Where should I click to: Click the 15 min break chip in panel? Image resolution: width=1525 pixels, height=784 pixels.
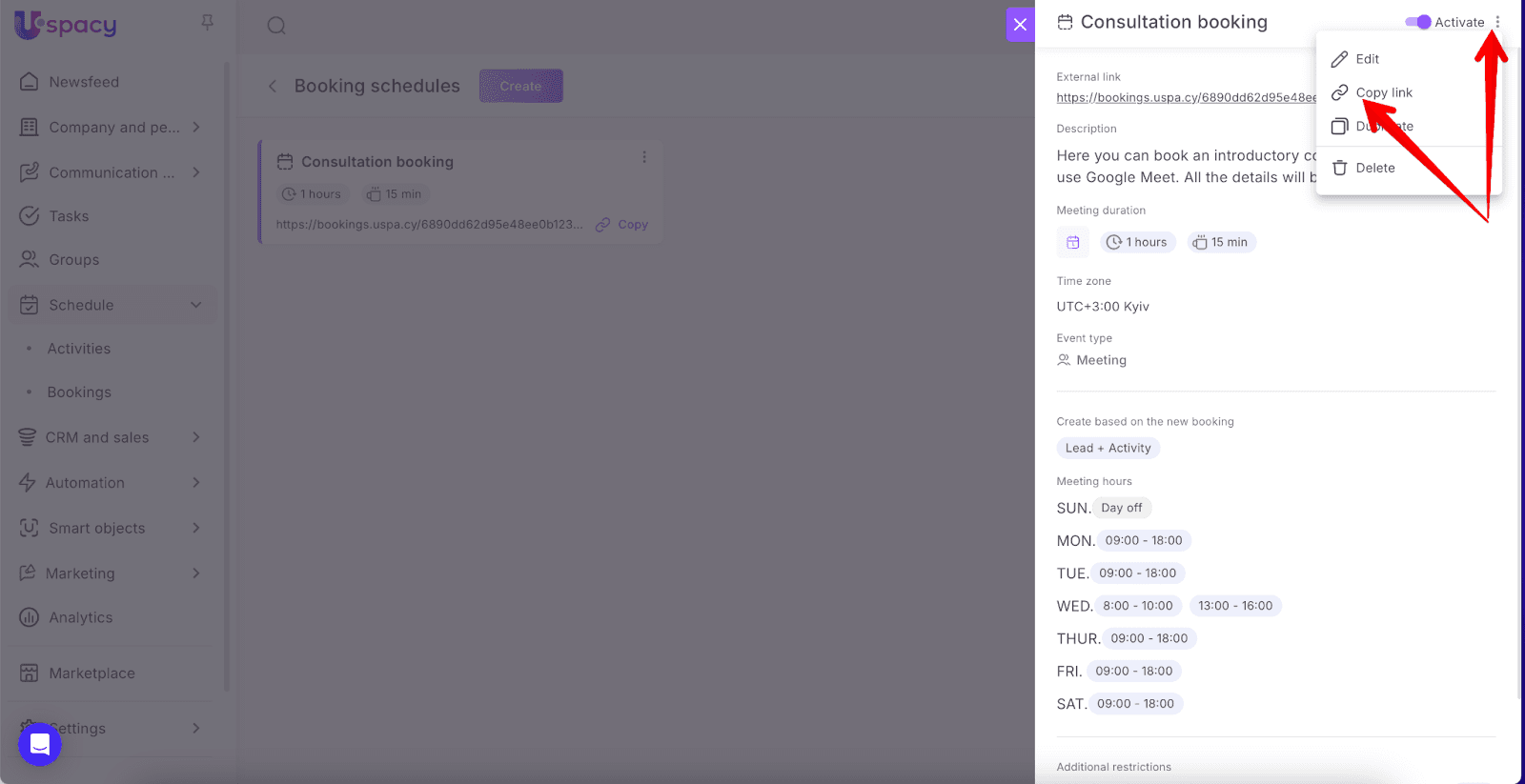tap(1221, 242)
